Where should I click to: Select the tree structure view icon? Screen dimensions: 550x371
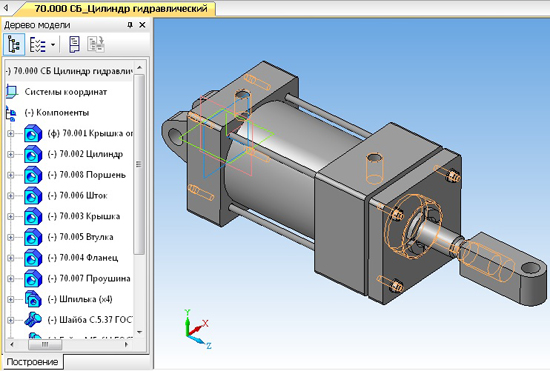14,45
